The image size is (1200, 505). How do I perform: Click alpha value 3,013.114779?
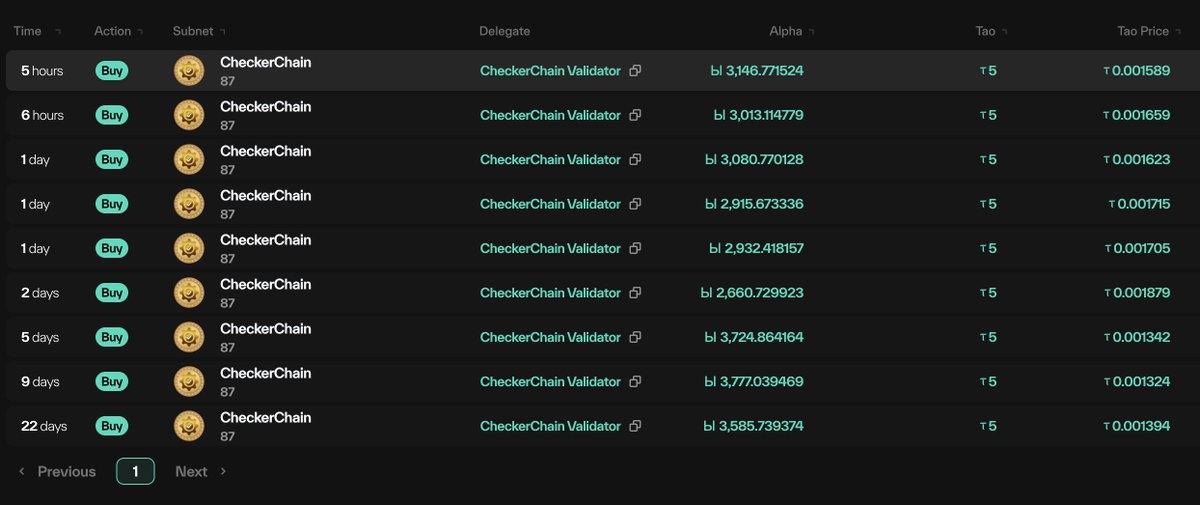coord(758,115)
